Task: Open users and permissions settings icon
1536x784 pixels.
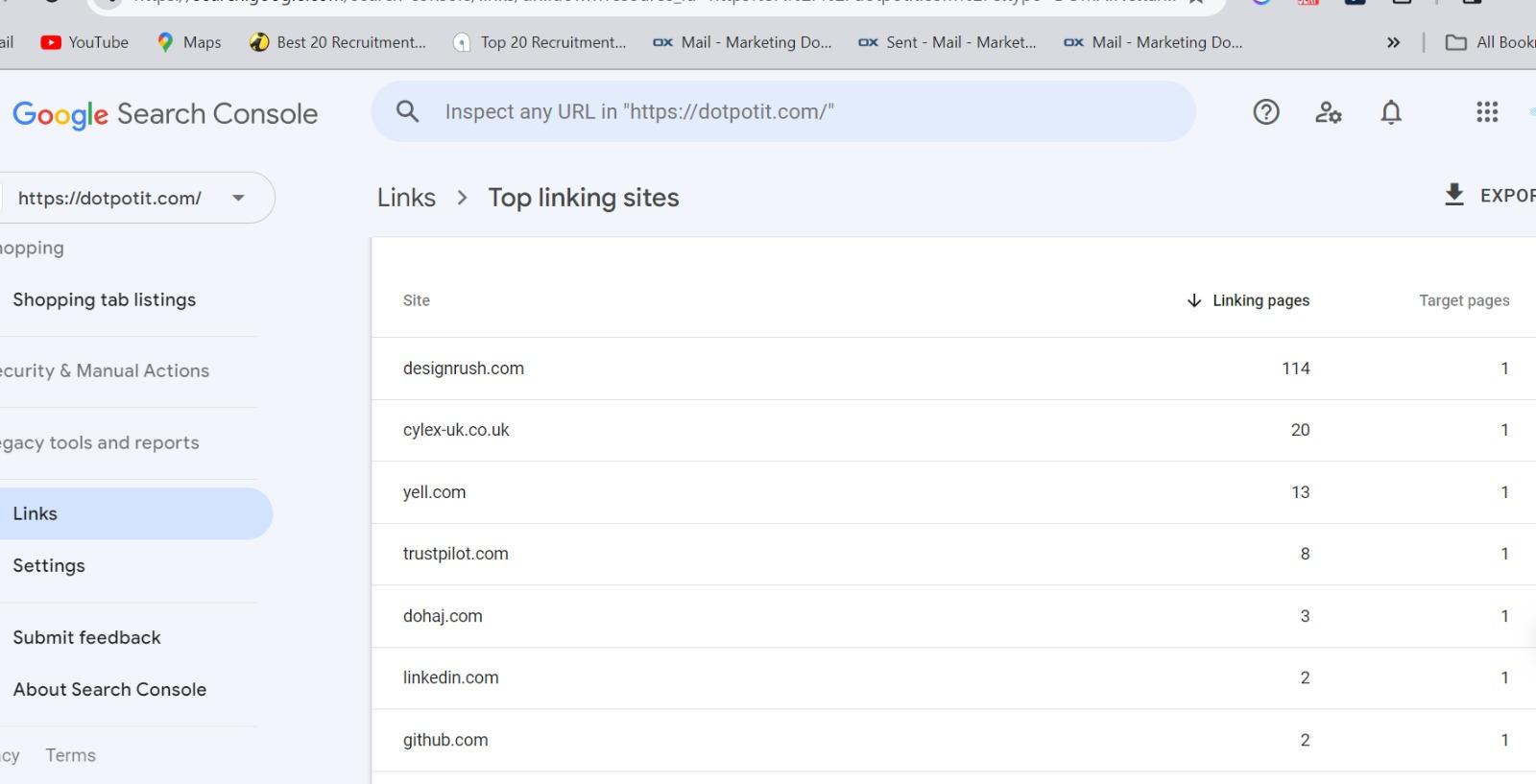Action: click(1328, 112)
